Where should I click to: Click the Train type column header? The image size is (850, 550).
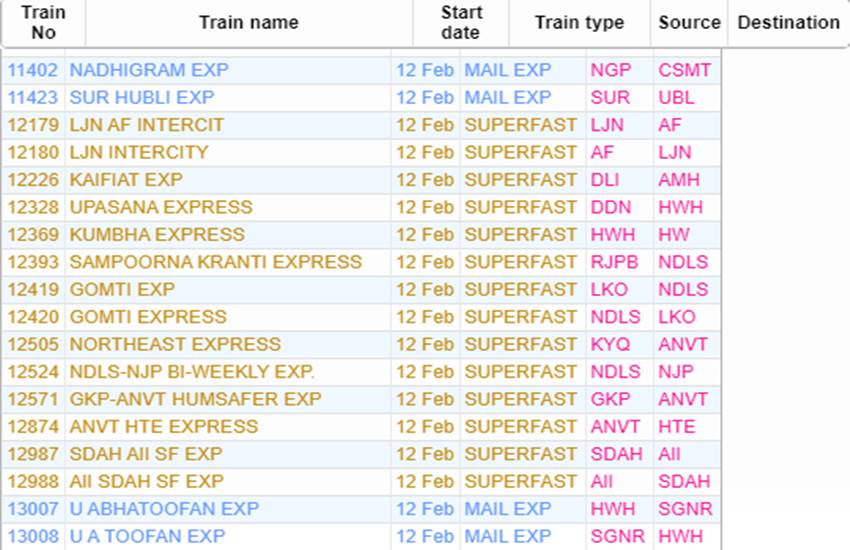pyautogui.click(x=579, y=22)
